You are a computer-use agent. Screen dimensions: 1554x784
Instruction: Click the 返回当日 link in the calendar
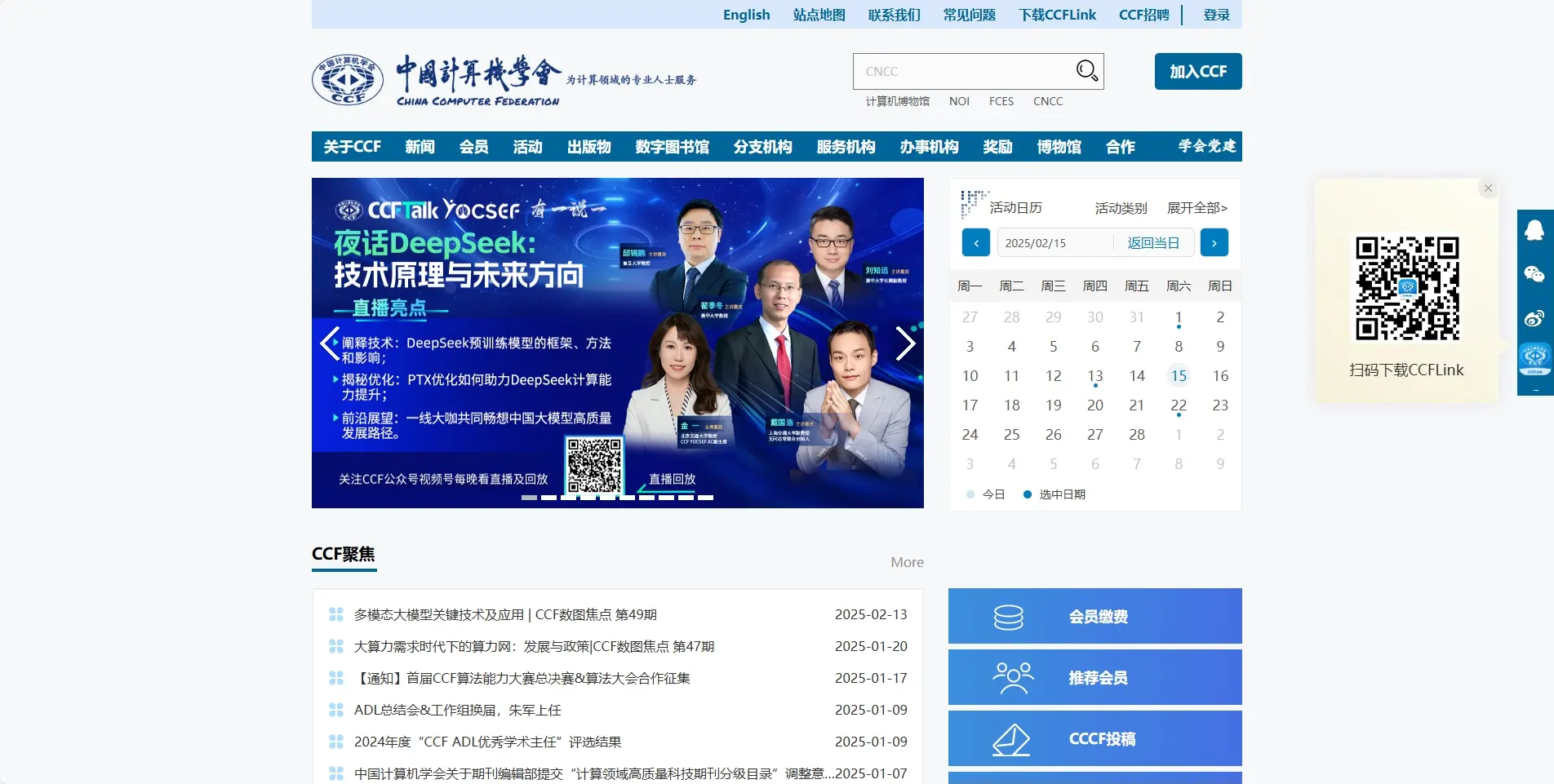[x=1153, y=242]
